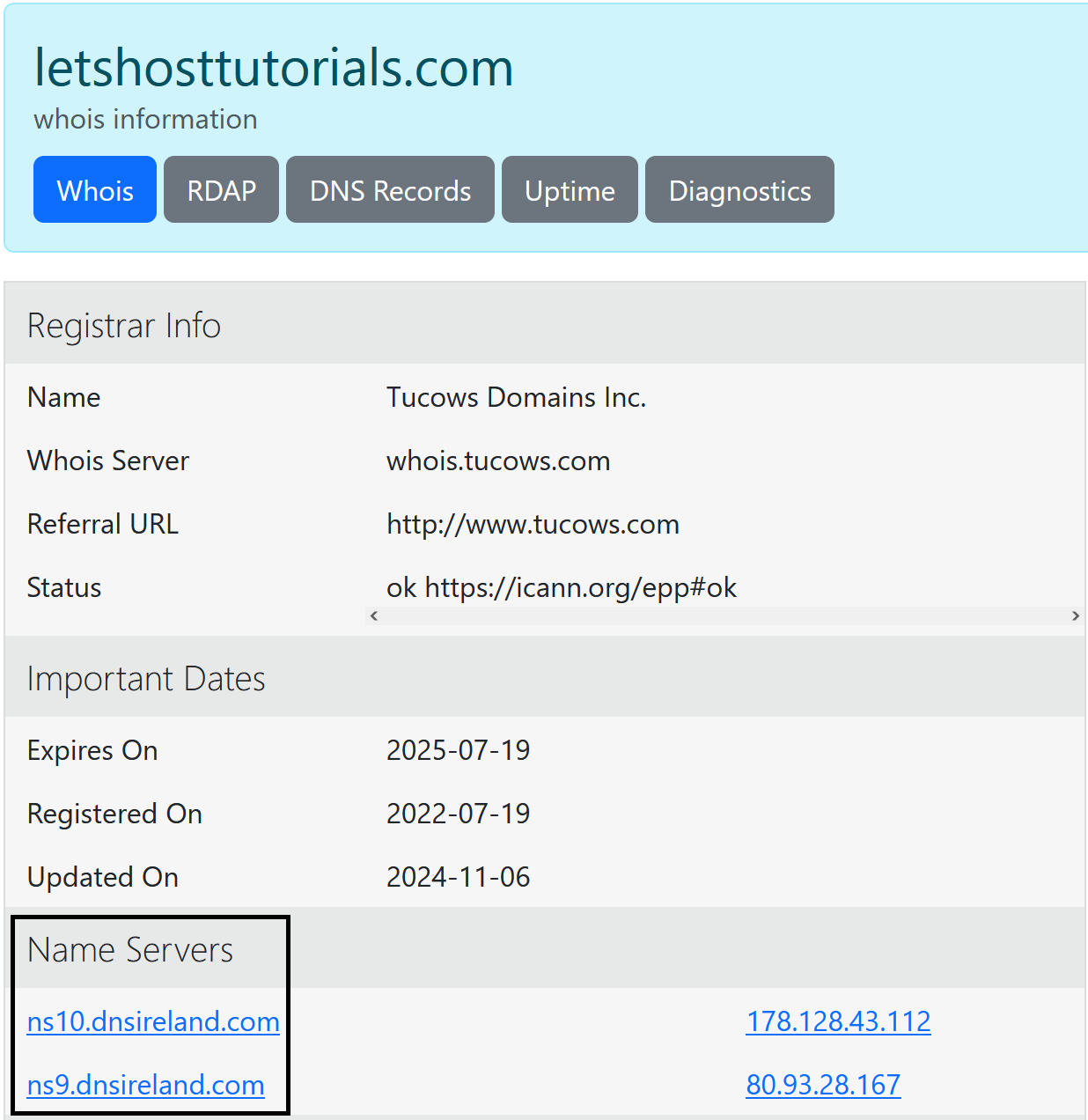Click the Referral URL value http://www.tucows.com
1088x1120 pixels.
pyautogui.click(x=533, y=525)
